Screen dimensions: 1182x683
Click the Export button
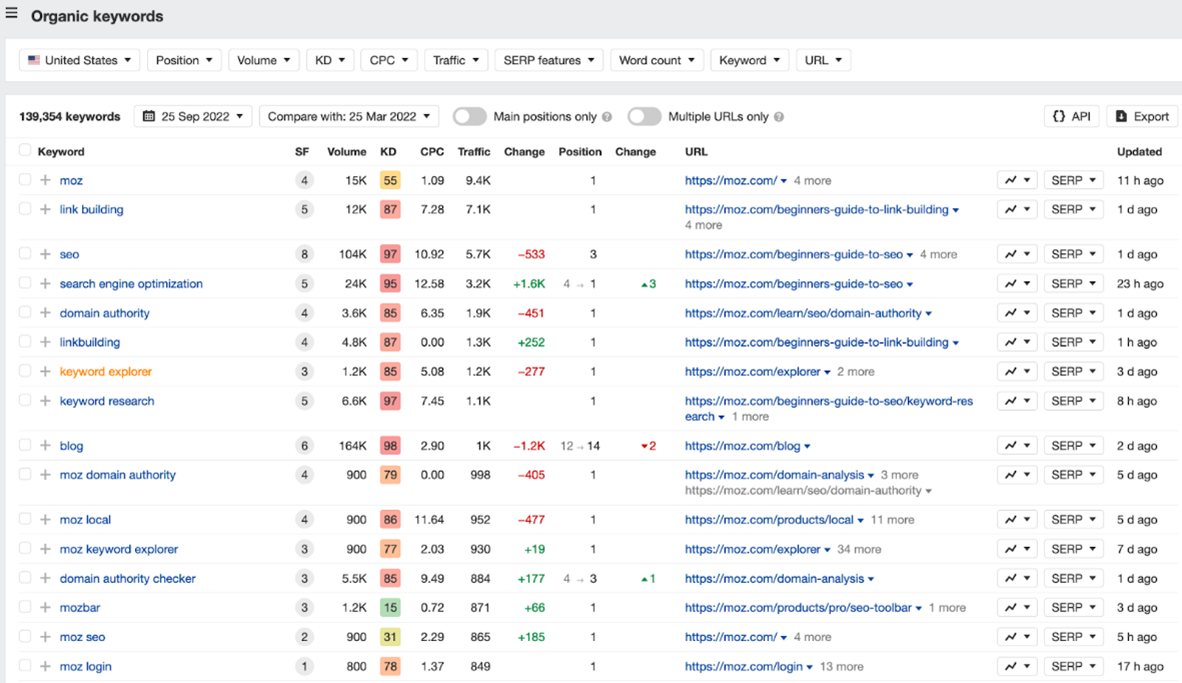point(1142,117)
